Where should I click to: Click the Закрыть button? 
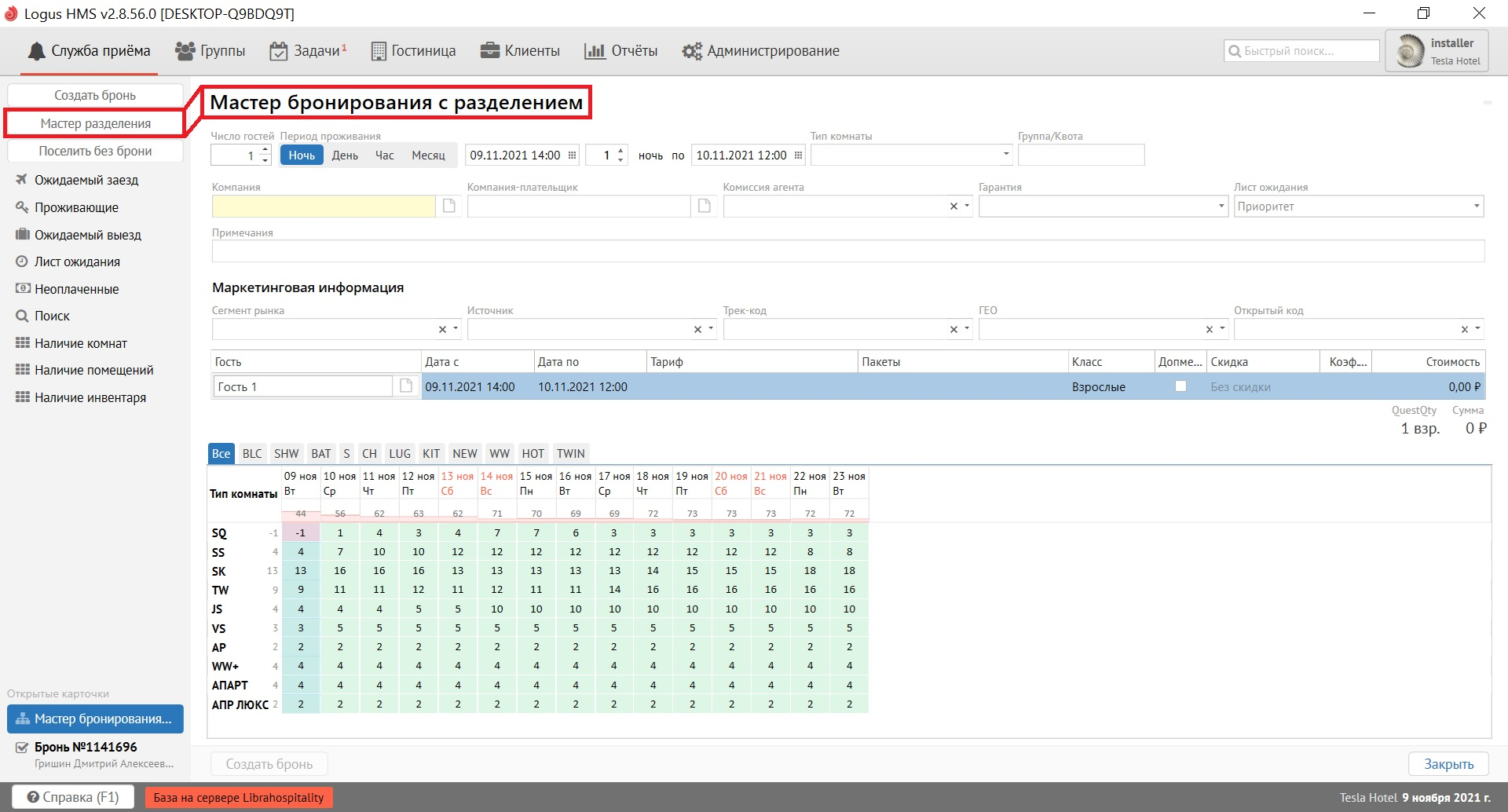click(1448, 764)
